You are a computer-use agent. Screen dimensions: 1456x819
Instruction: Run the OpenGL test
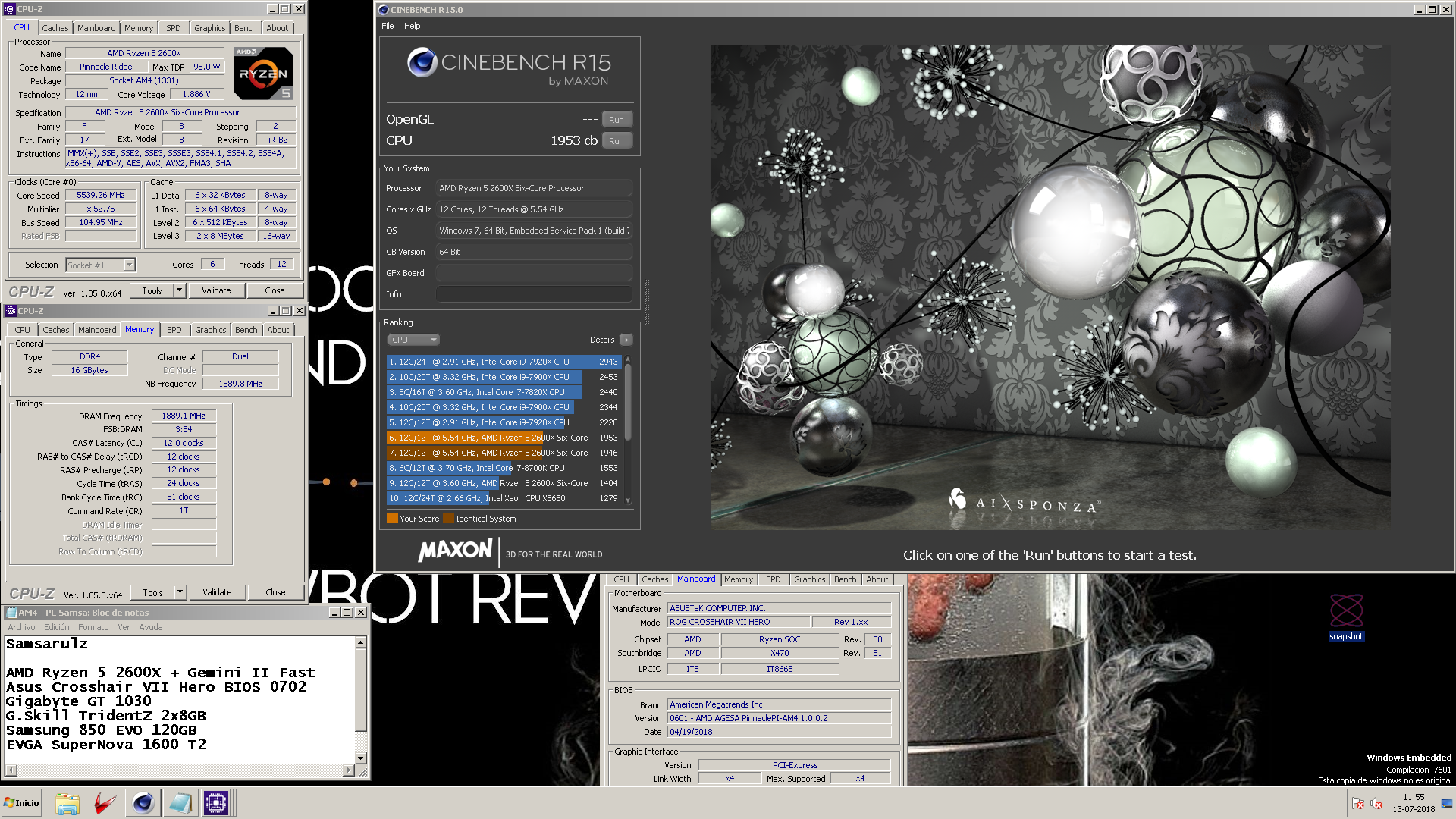pos(617,120)
